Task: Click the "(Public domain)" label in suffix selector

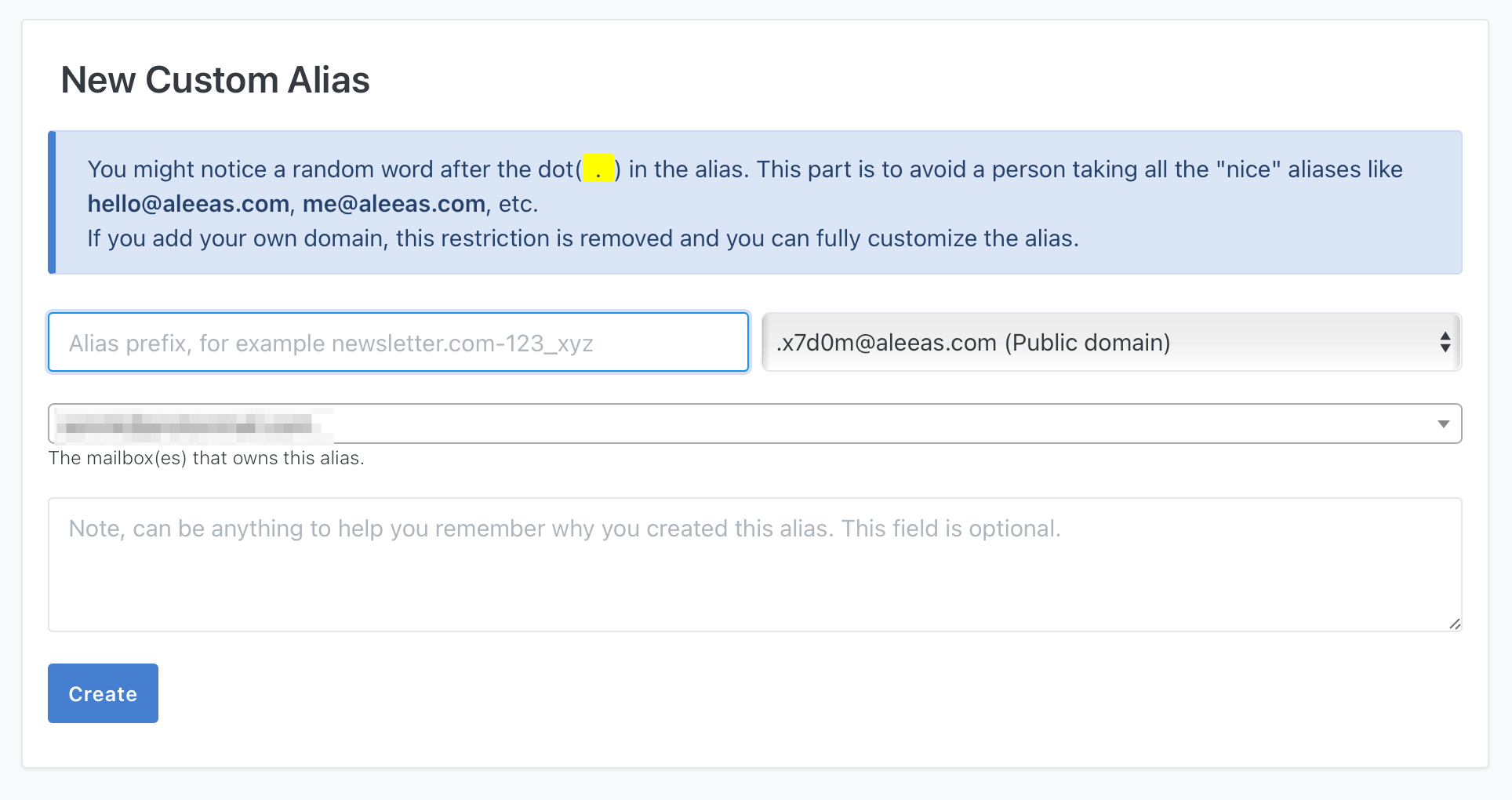Action: (x=1087, y=343)
